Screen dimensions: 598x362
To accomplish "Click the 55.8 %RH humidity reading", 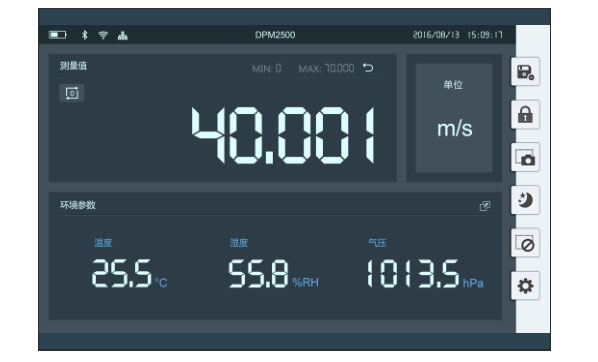I will coord(273,274).
